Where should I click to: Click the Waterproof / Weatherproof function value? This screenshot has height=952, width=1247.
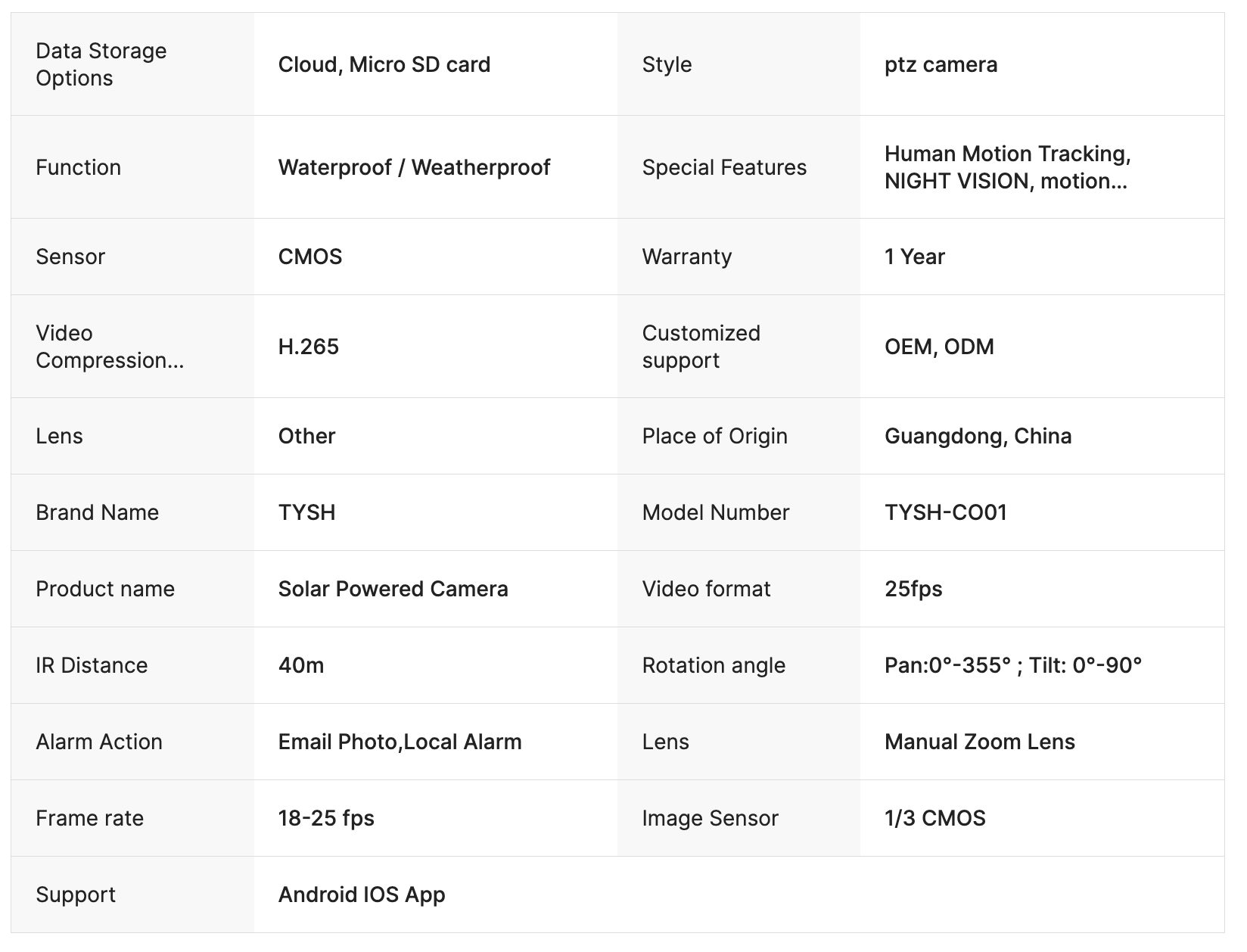414,167
